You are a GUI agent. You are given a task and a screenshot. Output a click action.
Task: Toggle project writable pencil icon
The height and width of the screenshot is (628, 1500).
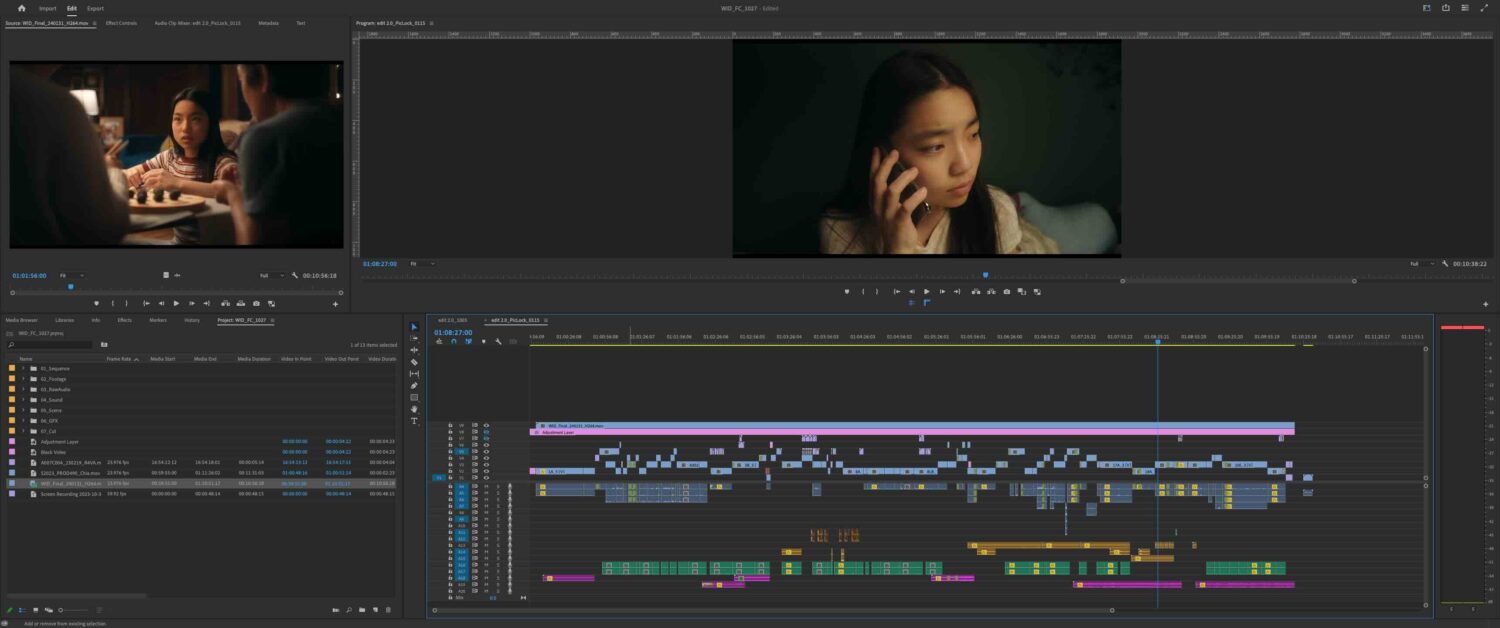tap(9, 610)
